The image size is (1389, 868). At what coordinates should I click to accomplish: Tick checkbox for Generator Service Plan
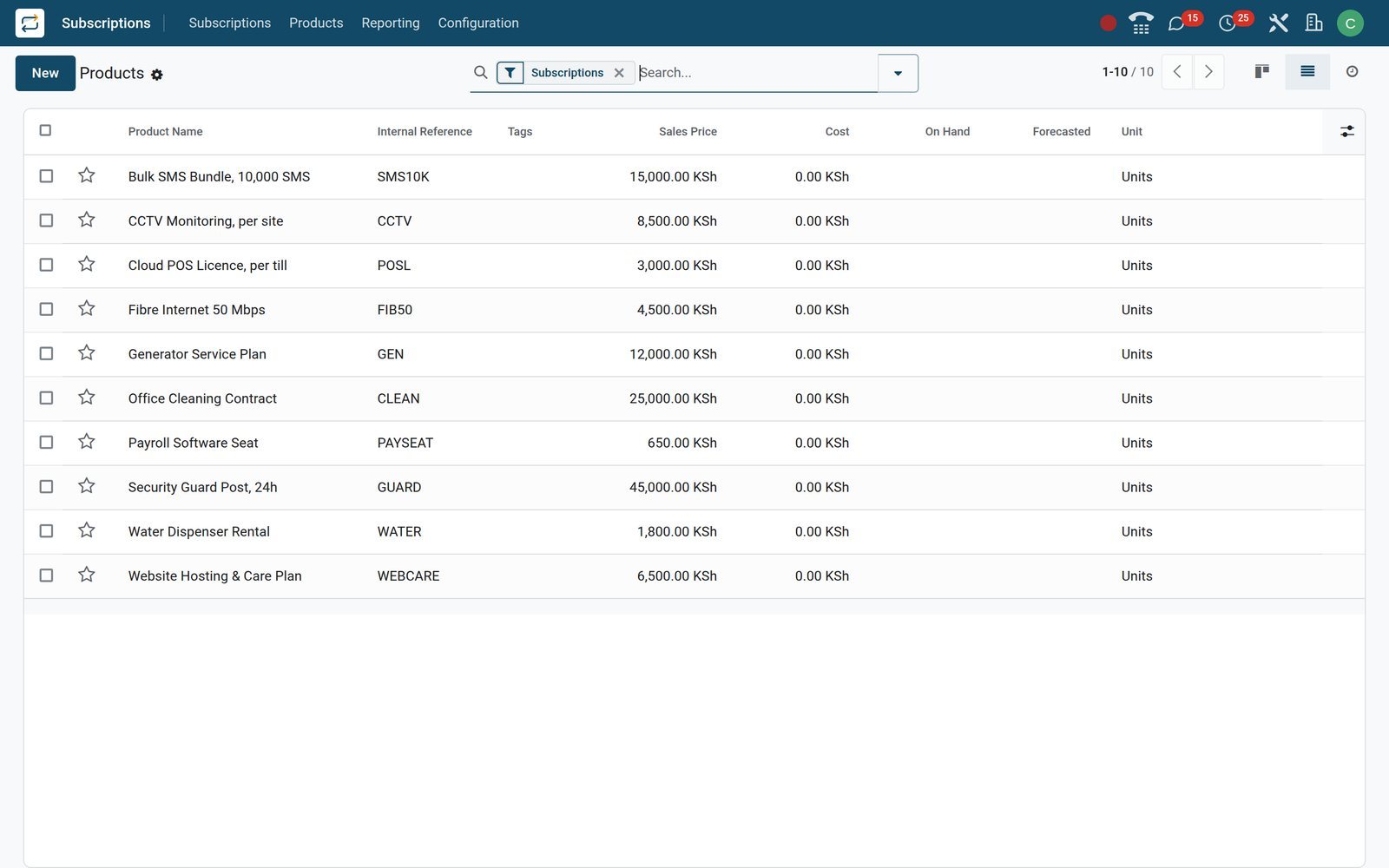46,353
